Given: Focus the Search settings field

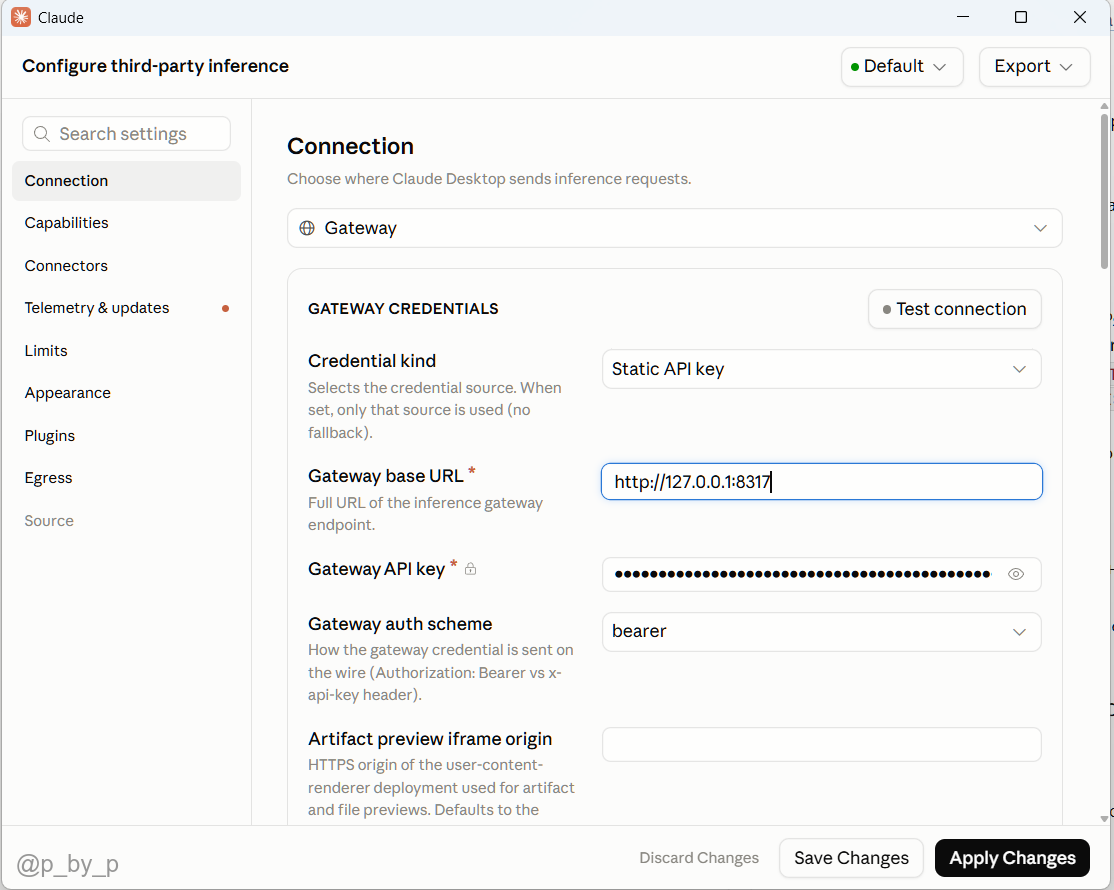Looking at the screenshot, I should [x=126, y=134].
